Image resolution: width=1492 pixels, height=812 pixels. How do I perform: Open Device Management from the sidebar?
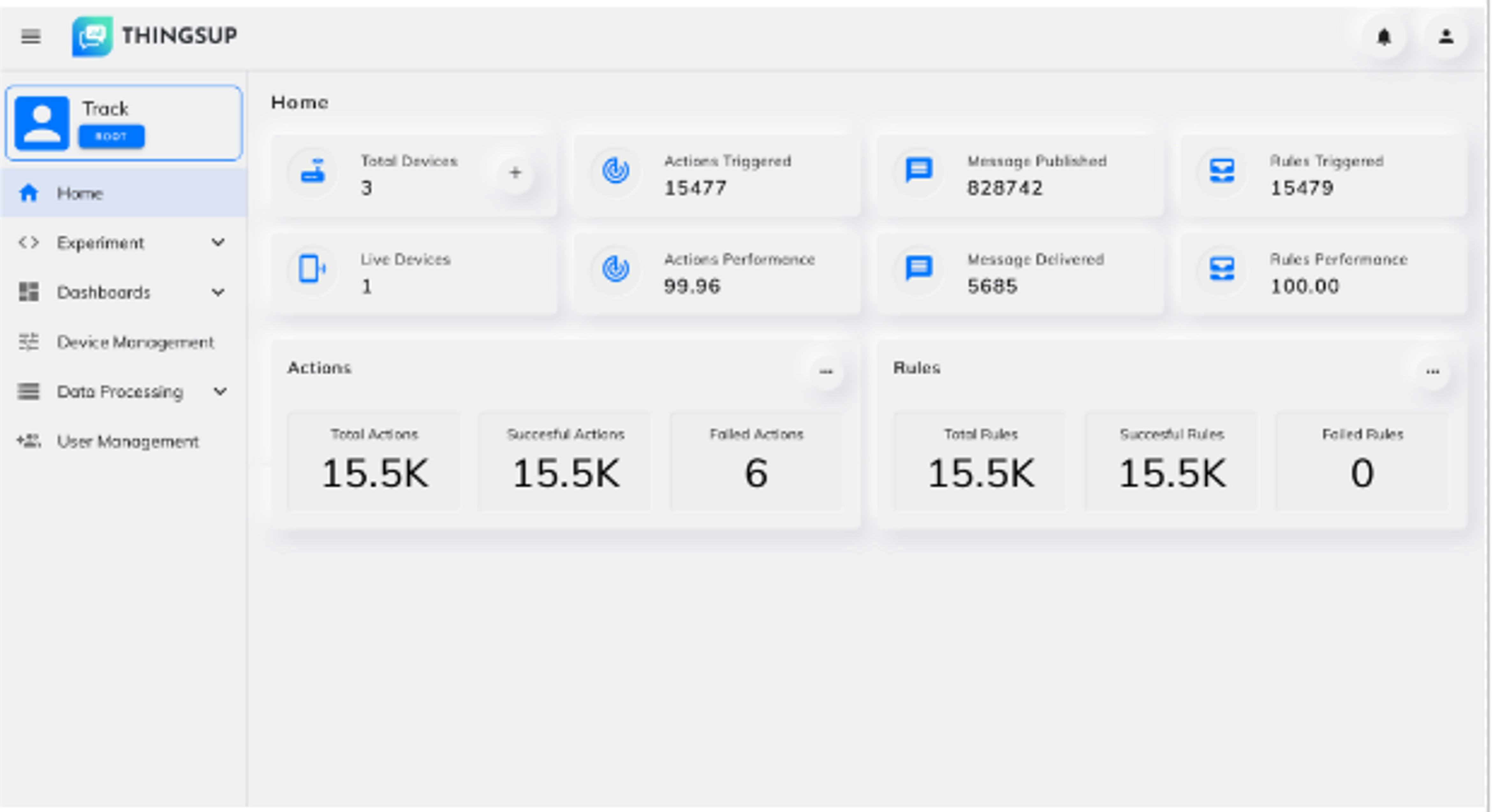136,342
